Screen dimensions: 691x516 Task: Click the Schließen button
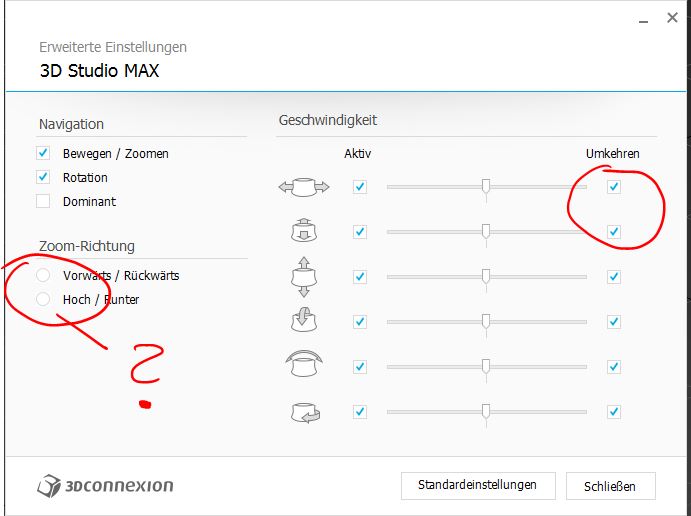point(610,486)
